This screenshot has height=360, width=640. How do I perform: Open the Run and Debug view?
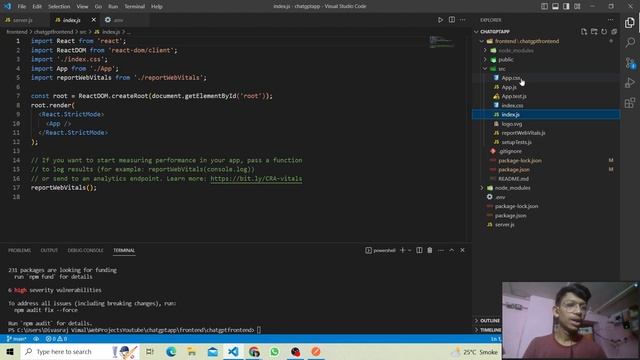pyautogui.click(x=630, y=83)
